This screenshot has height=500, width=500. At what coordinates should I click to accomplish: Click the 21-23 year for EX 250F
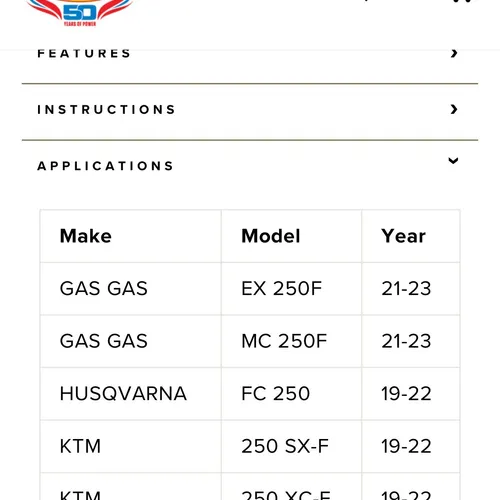click(x=406, y=288)
